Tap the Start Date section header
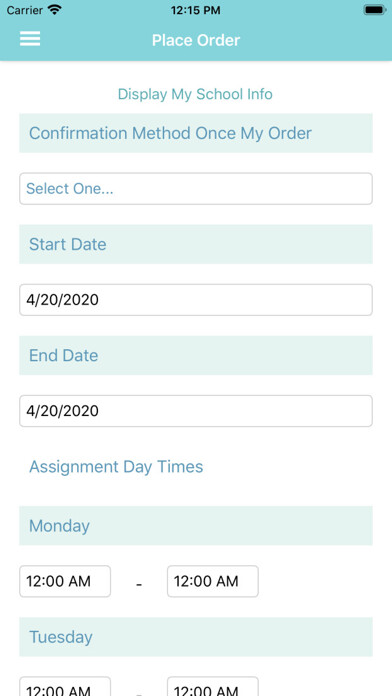 [196, 244]
